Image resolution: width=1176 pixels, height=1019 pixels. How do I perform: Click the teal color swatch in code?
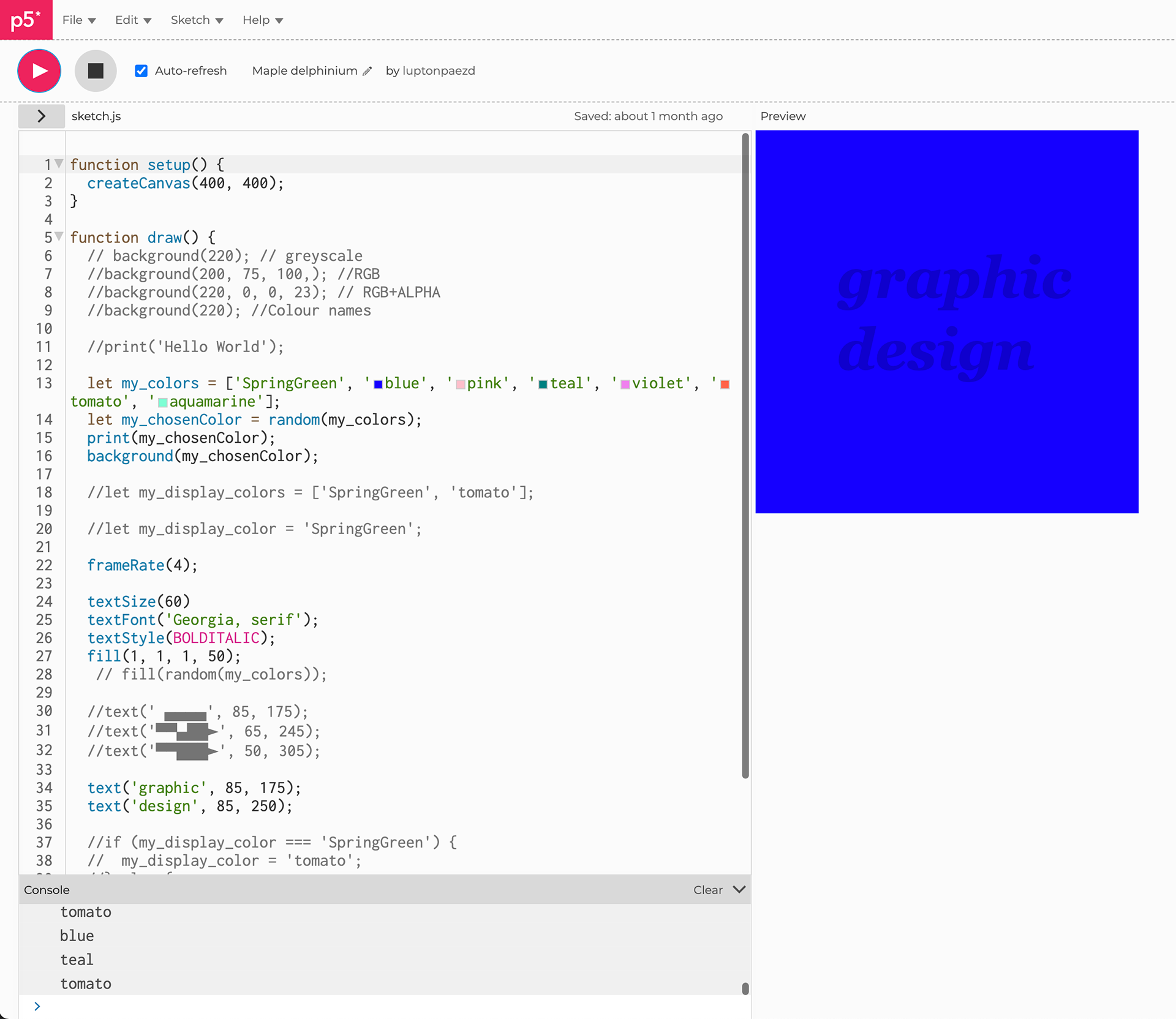coord(543,385)
